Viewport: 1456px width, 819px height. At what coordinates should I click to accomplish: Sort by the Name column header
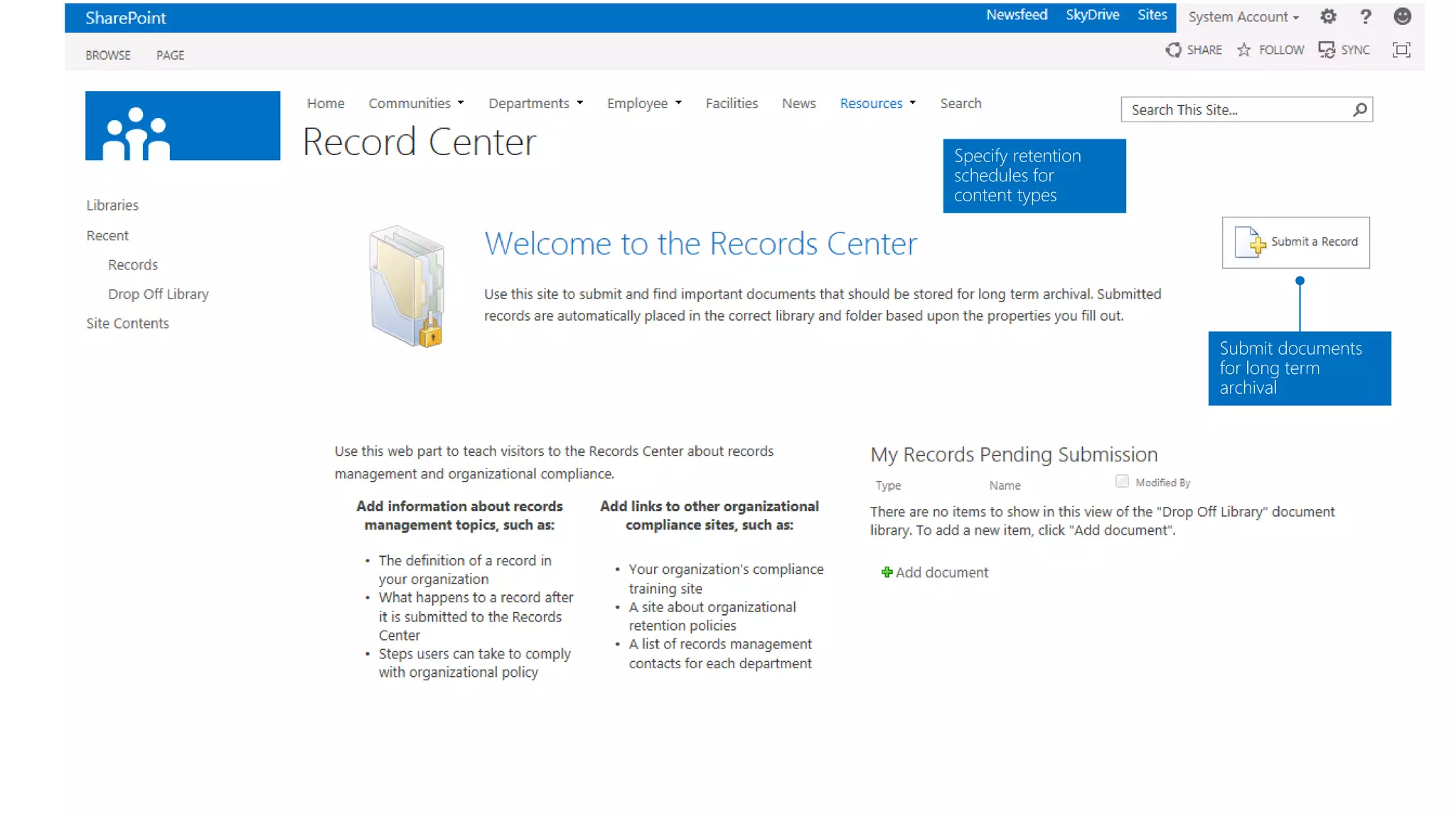[1005, 486]
